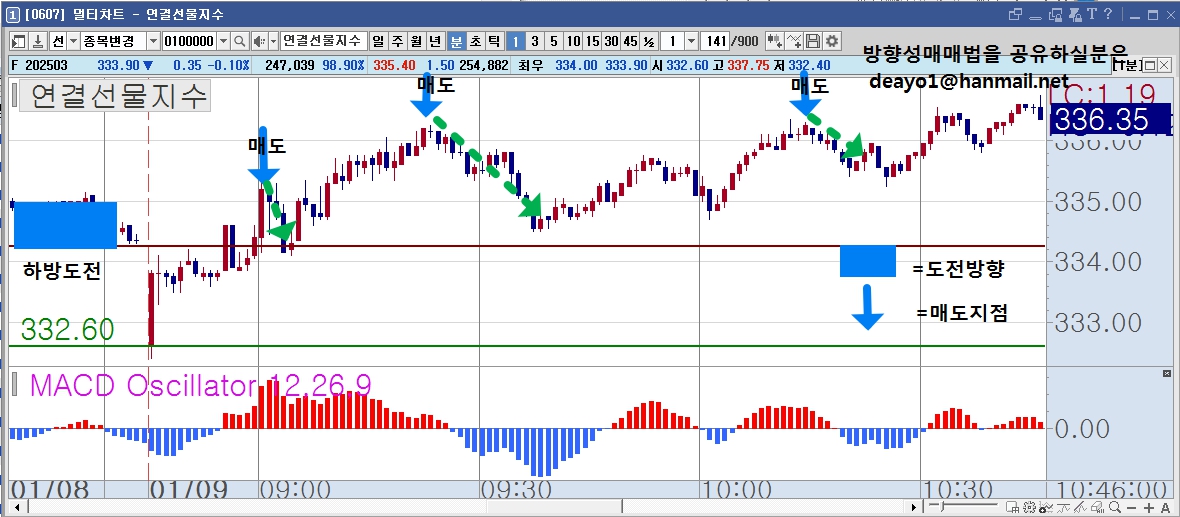
Task: Click the bottom add-chart-line icon
Action: [x=1046, y=507]
